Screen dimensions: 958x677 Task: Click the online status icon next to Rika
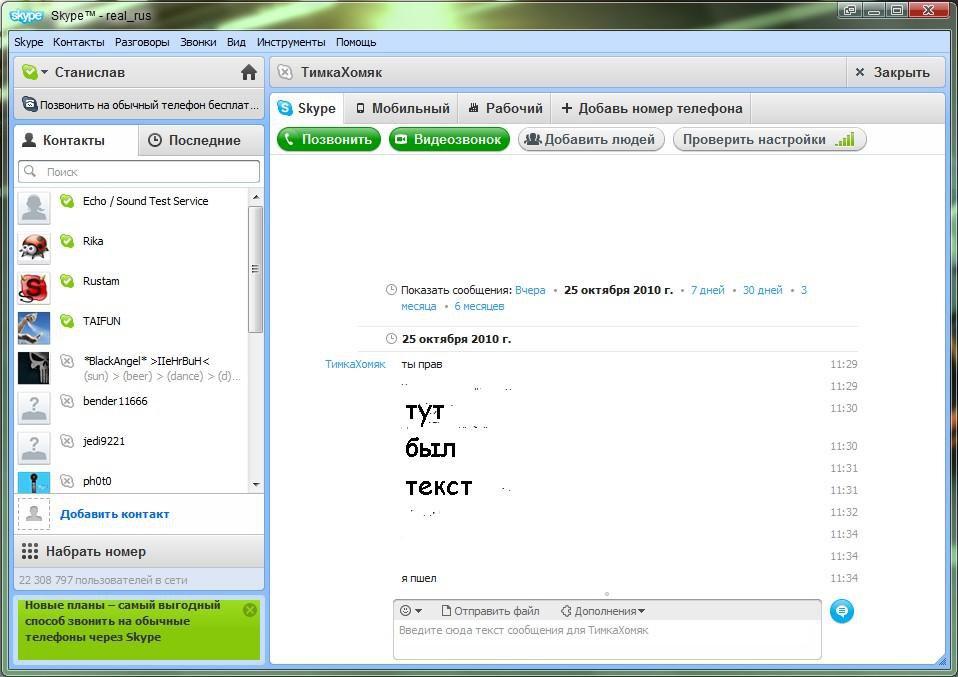click(67, 241)
